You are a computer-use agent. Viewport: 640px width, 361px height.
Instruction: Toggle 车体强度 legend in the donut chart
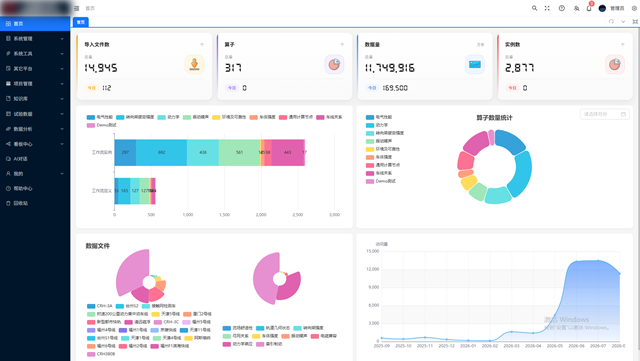click(379, 157)
